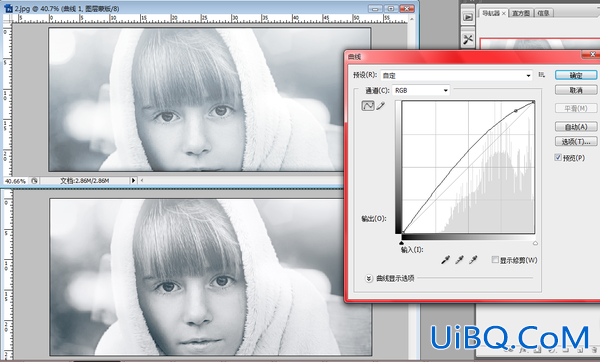
Task: Open the 通道 RGB channel dropdown
Action: (x=421, y=90)
